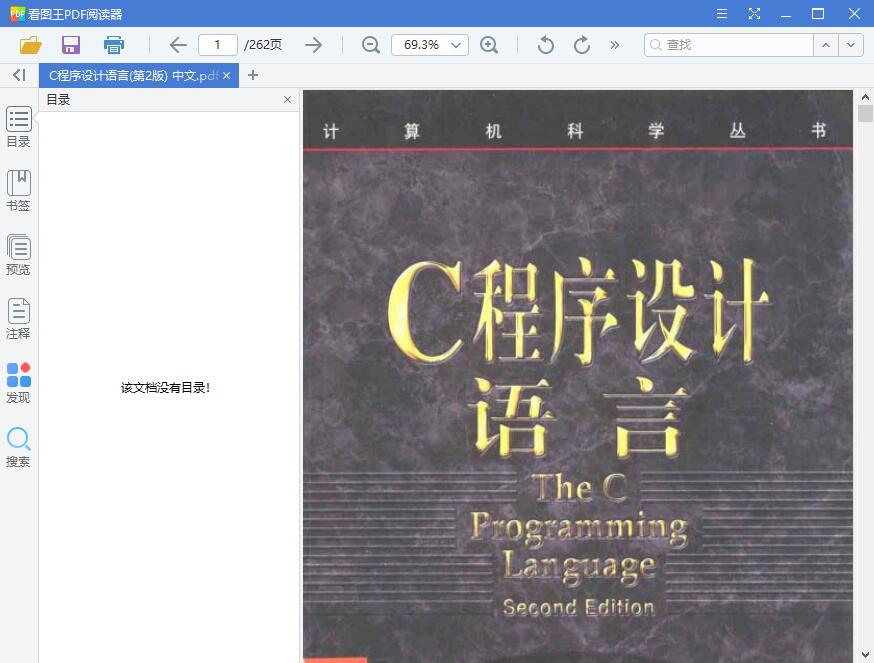Zoom out with the minus magnifier
The image size is (874, 663).
pos(371,45)
